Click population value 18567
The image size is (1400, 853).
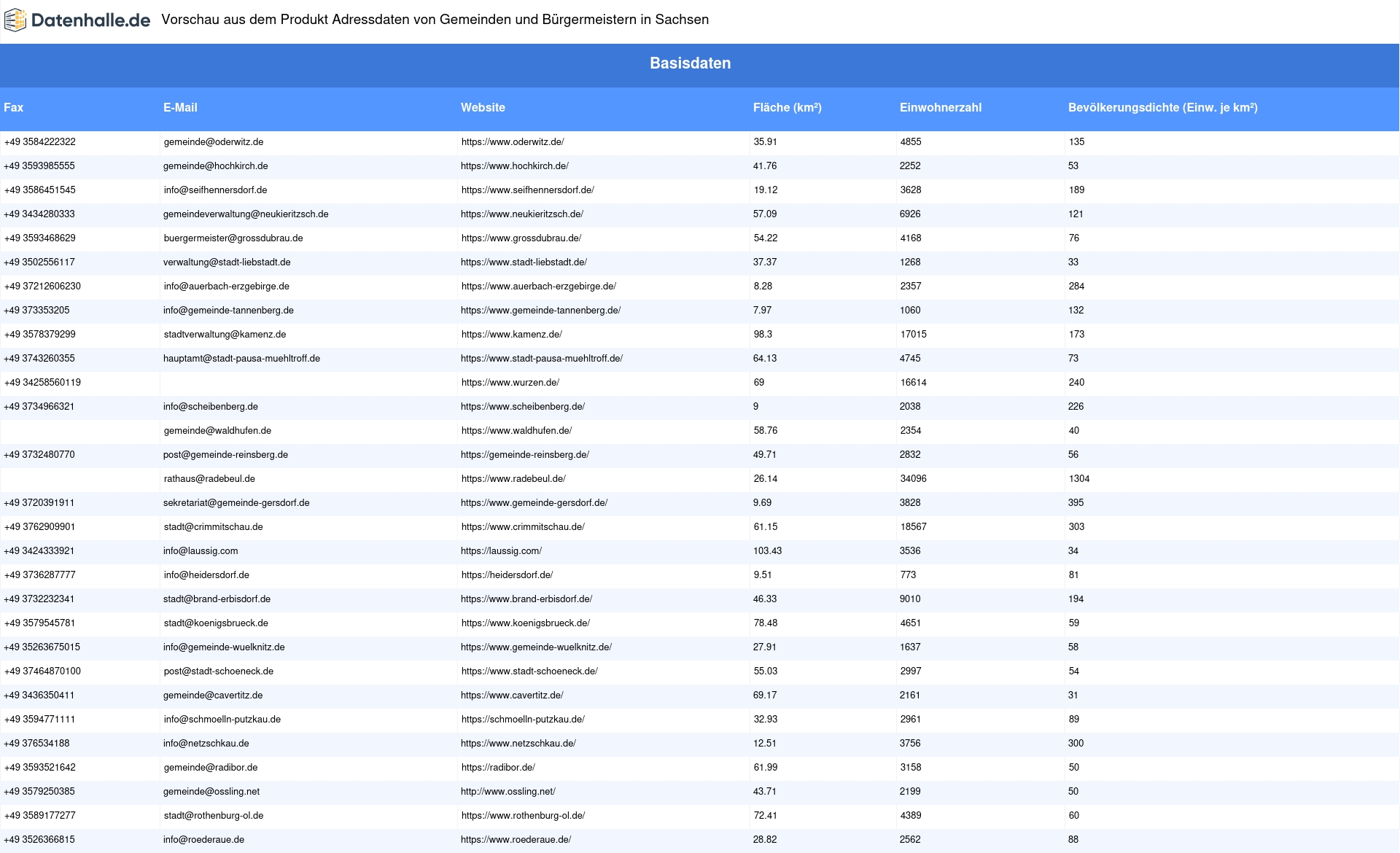pos(914,527)
